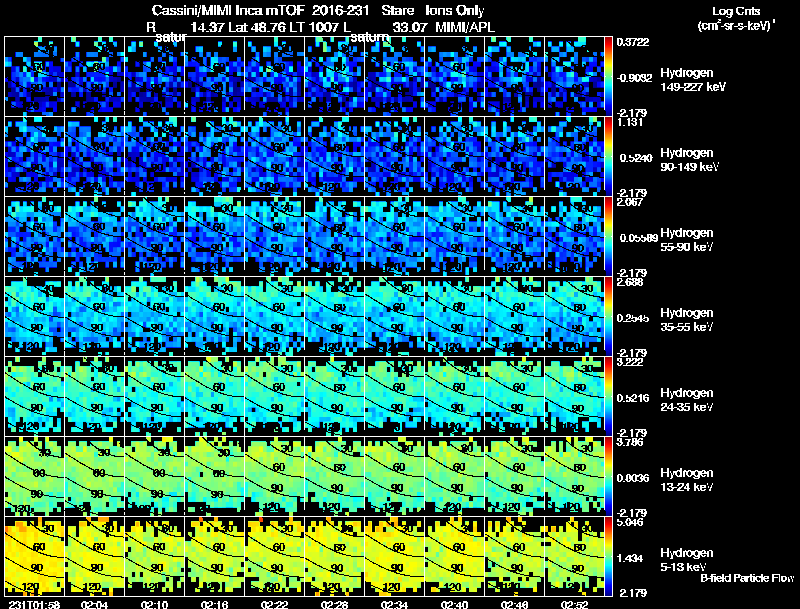Click the MIMI/APL credit text
800x609 pixels.
[x=465, y=27]
